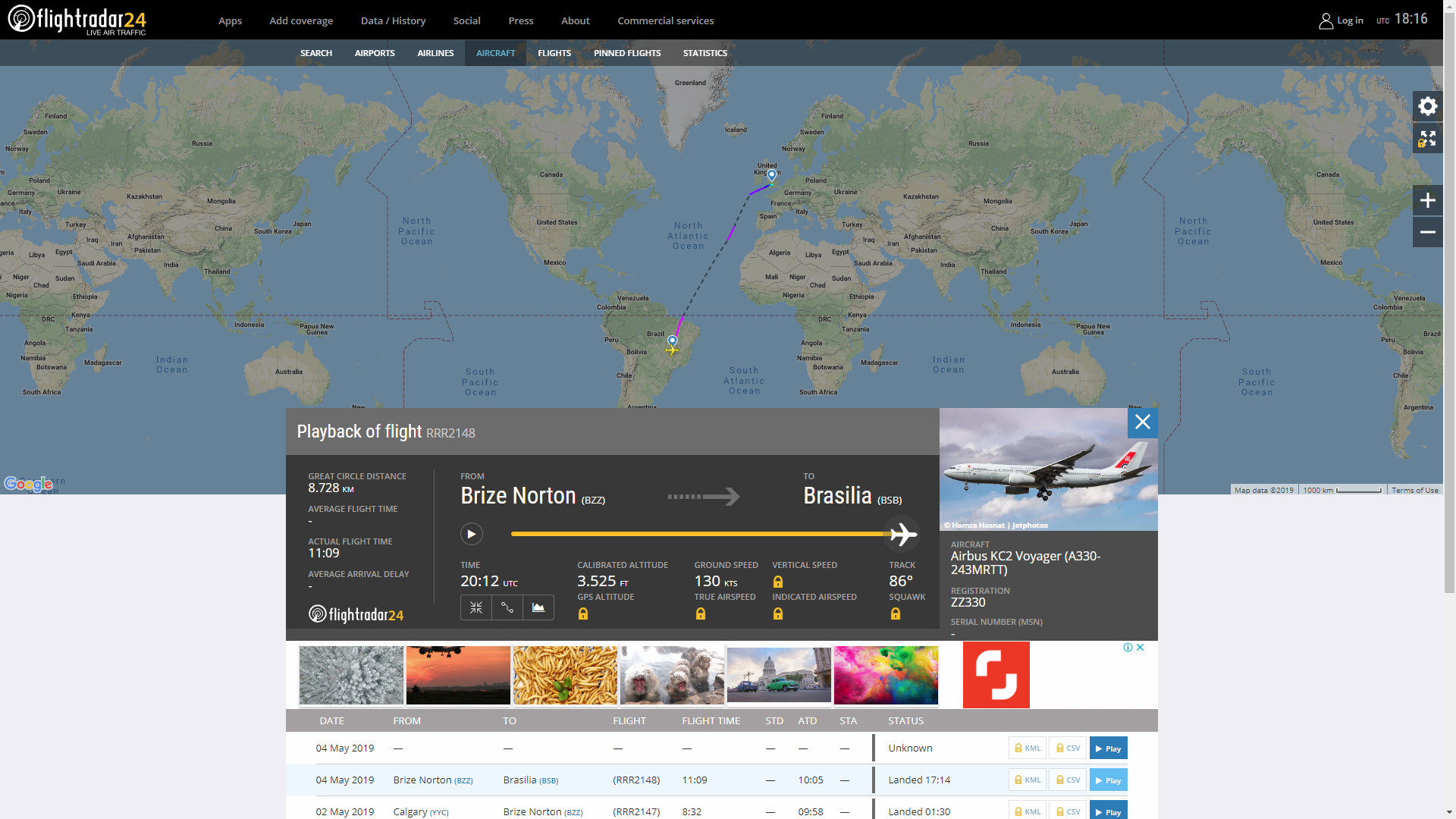Click the Vertical Speed lock icon
Viewport: 1456px width, 819px height.
pyautogui.click(x=777, y=582)
